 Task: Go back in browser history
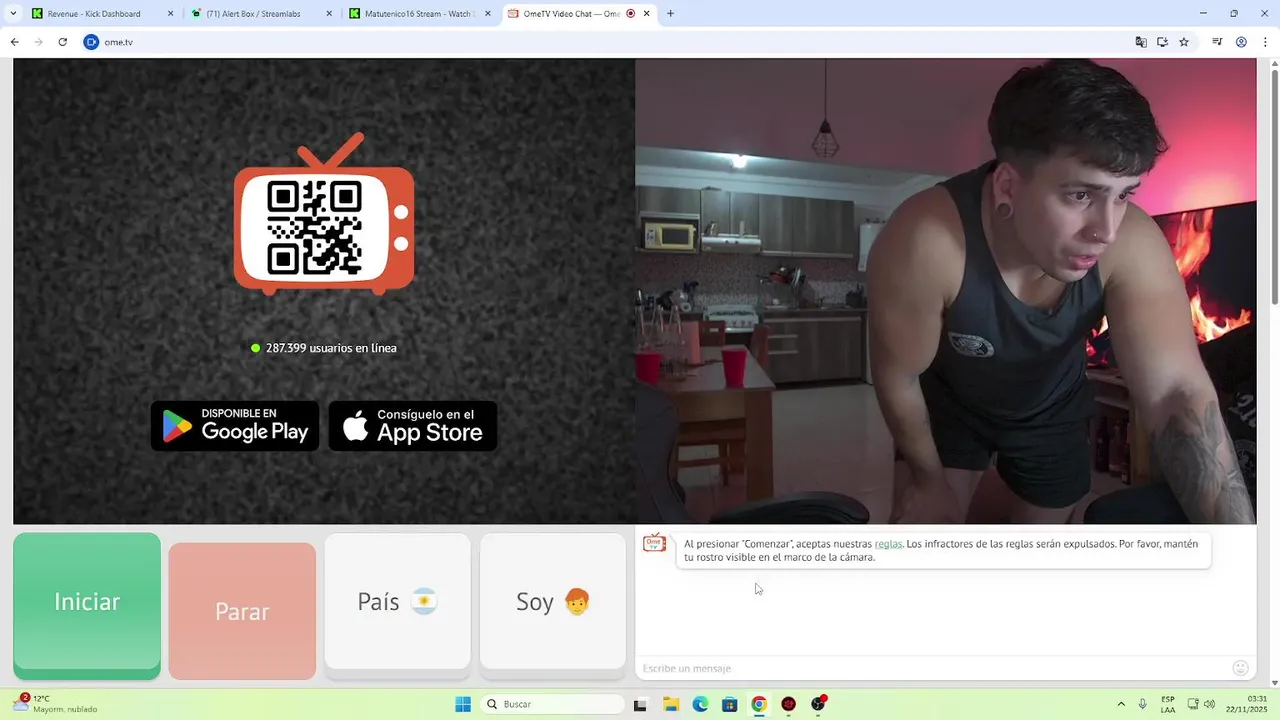(14, 42)
